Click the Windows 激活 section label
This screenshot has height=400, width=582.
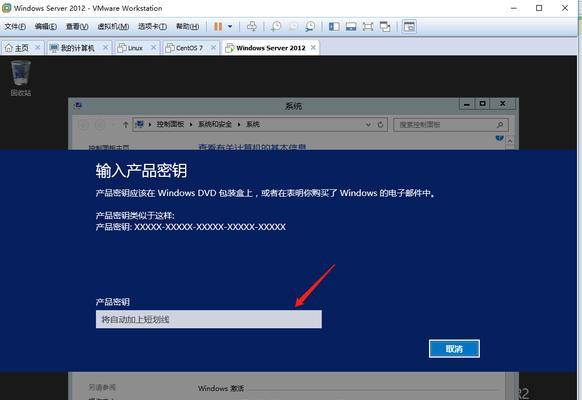click(220, 388)
